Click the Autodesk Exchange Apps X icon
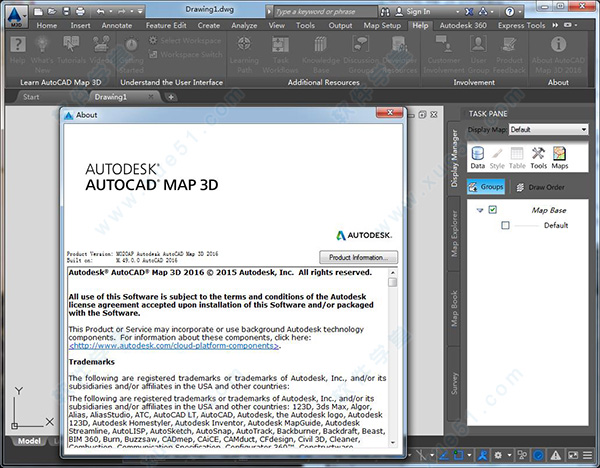This screenshot has width=600, height=468. tap(469, 12)
